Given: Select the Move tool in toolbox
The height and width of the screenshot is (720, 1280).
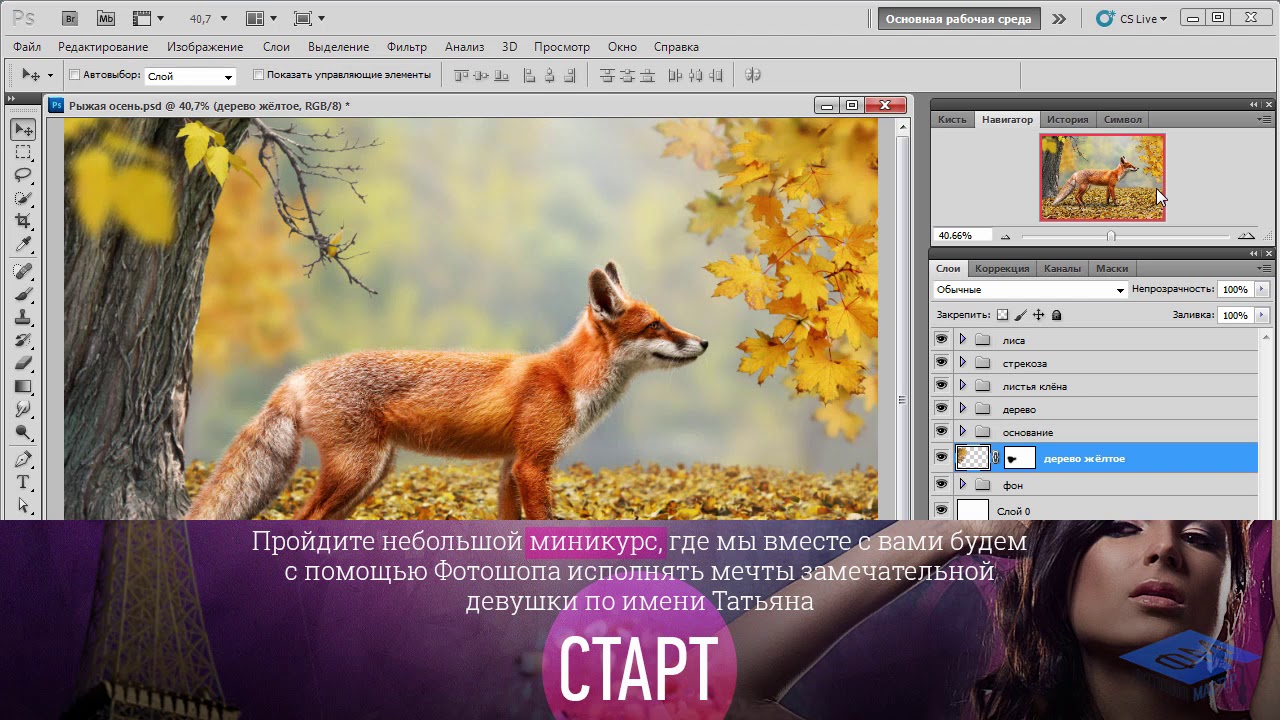Looking at the screenshot, I should (23, 129).
